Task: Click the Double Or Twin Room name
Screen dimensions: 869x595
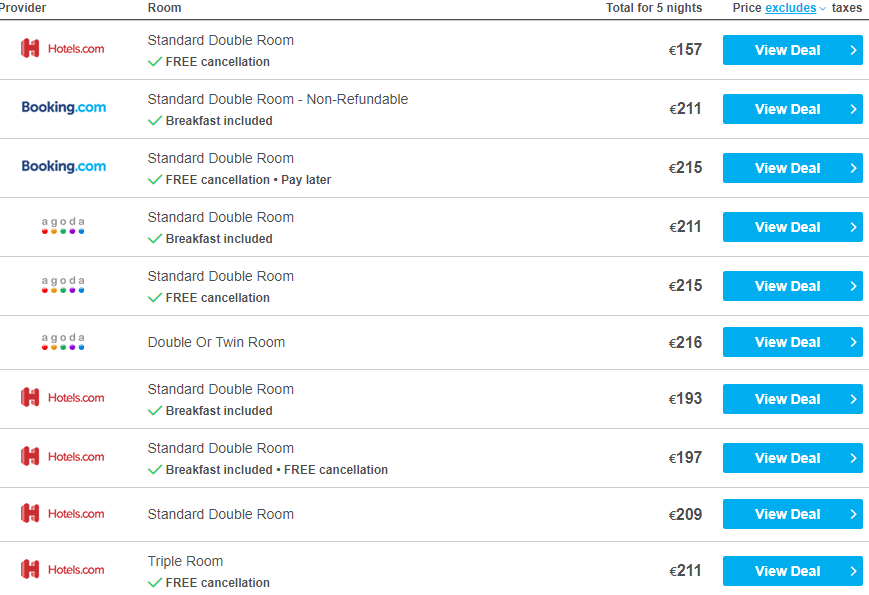Action: click(216, 342)
